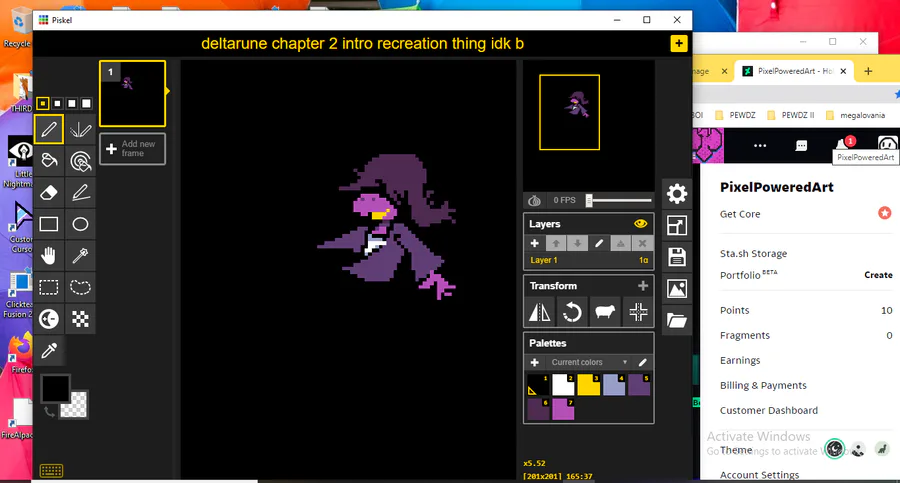Viewport: 900px width, 483px height.
Task: Expand Transform panel with plus icon
Action: pos(643,285)
